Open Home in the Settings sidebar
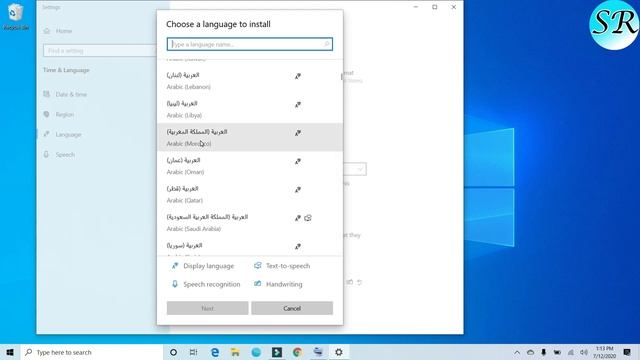This screenshot has height=360, width=640. [x=64, y=31]
